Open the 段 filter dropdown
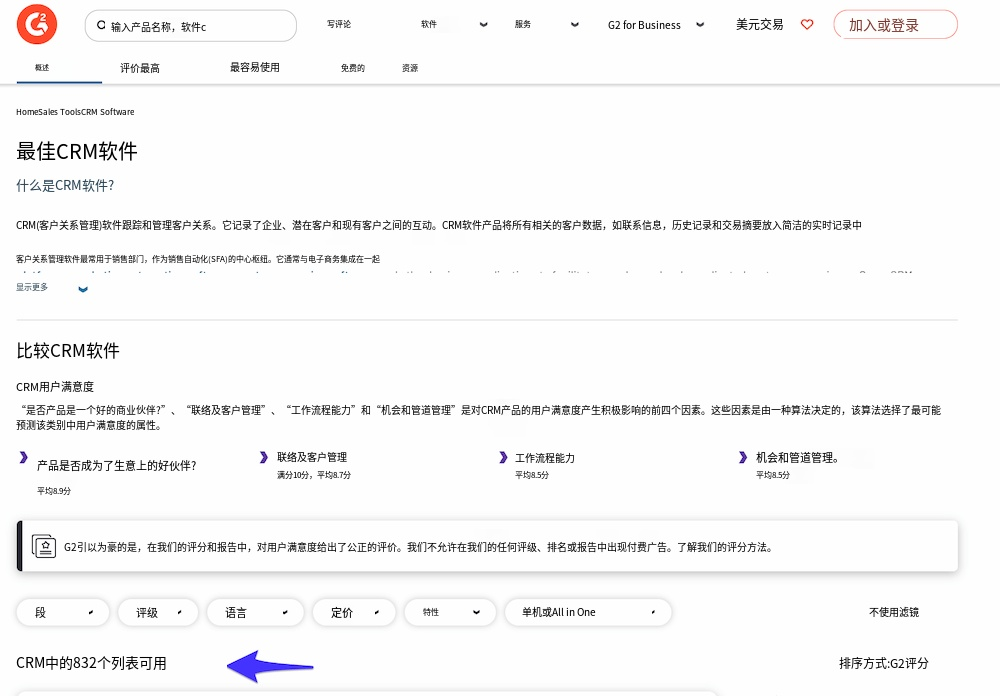Screen dimensions: 1000x696 click(x=63, y=612)
